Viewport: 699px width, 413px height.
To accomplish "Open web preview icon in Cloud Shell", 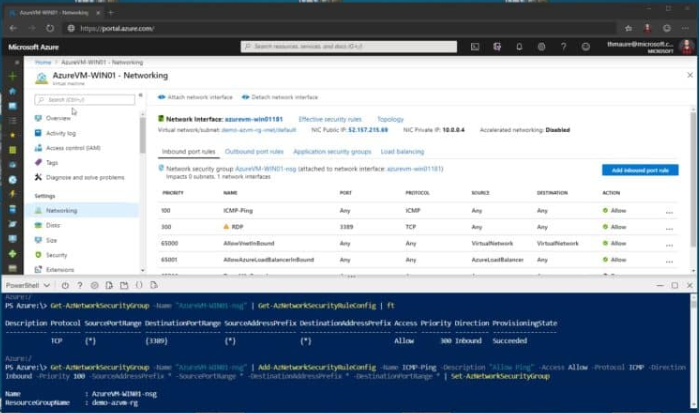I will pos(154,285).
